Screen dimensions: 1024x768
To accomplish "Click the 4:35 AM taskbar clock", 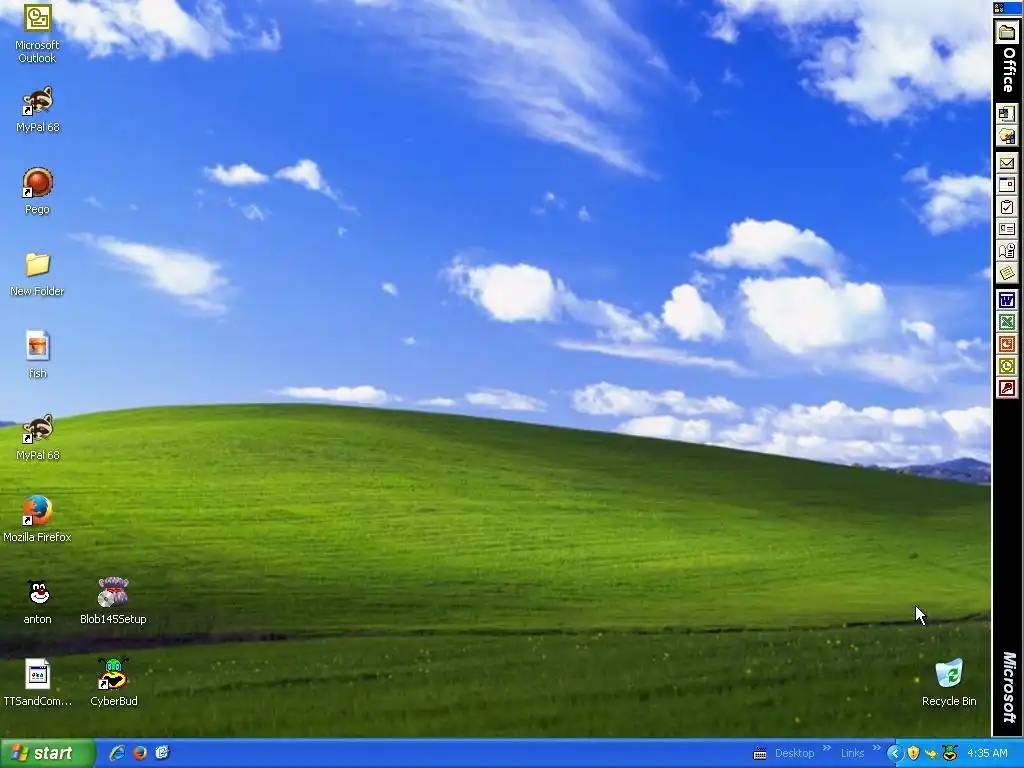I will click(x=987, y=753).
